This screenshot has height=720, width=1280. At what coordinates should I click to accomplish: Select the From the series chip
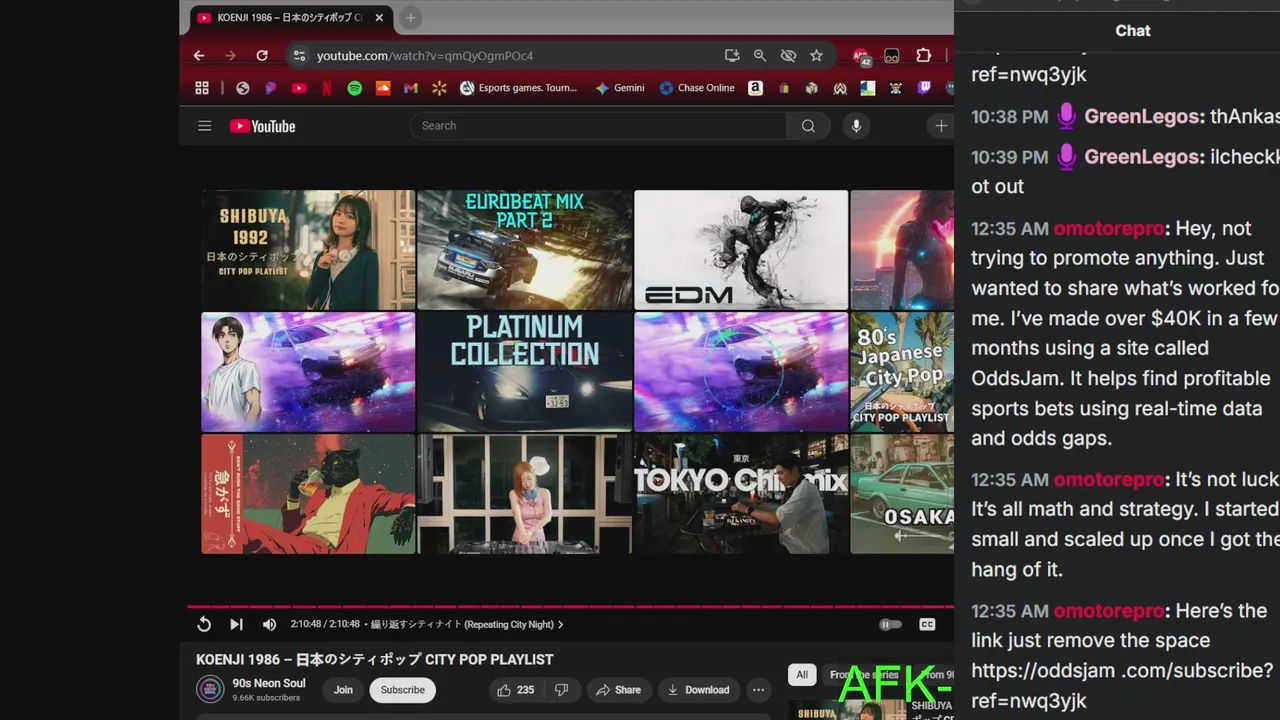864,675
